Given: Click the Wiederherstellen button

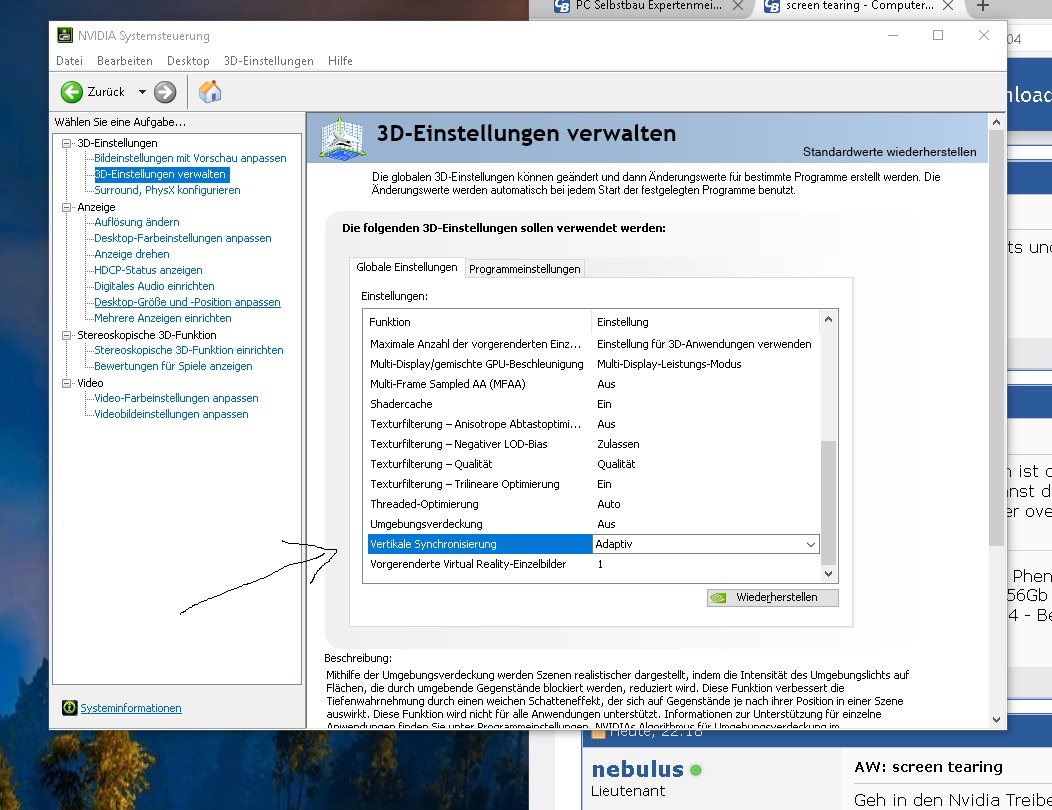Looking at the screenshot, I should click(x=772, y=597).
